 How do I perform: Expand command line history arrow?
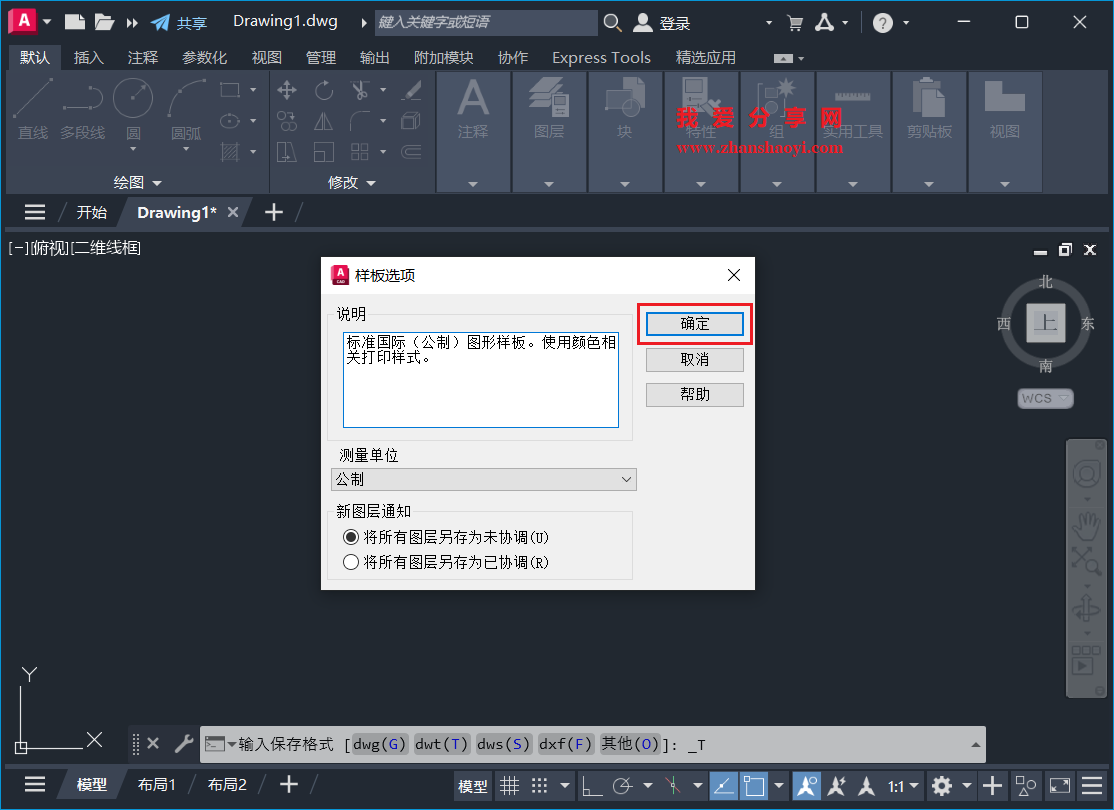point(975,745)
